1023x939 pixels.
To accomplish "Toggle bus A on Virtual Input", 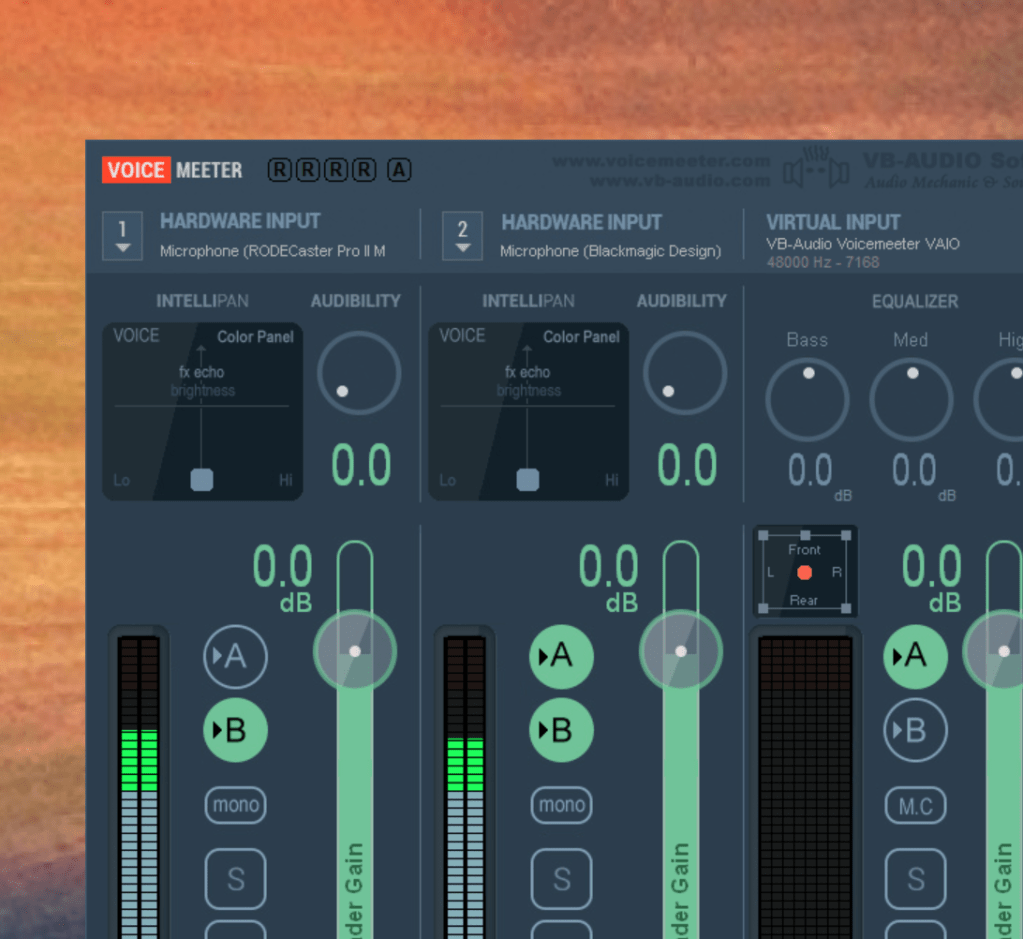I will (x=915, y=656).
